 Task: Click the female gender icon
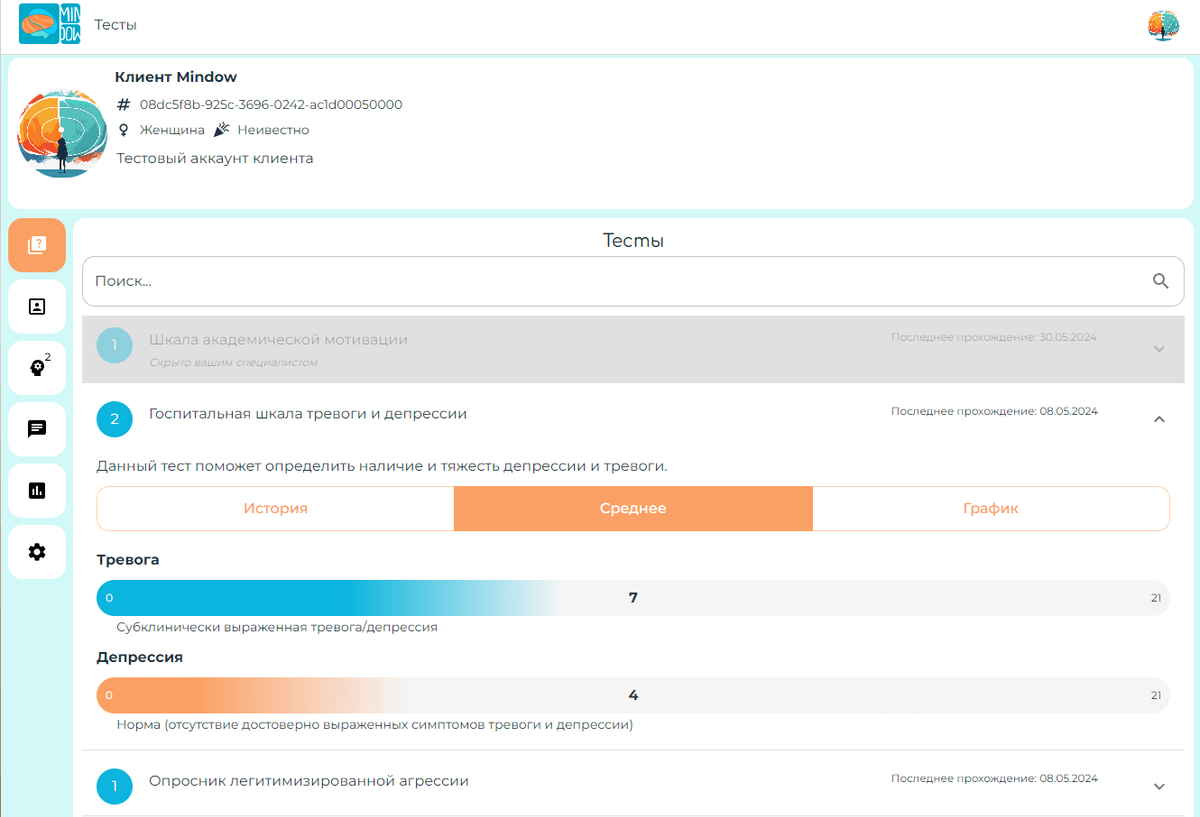(x=124, y=130)
